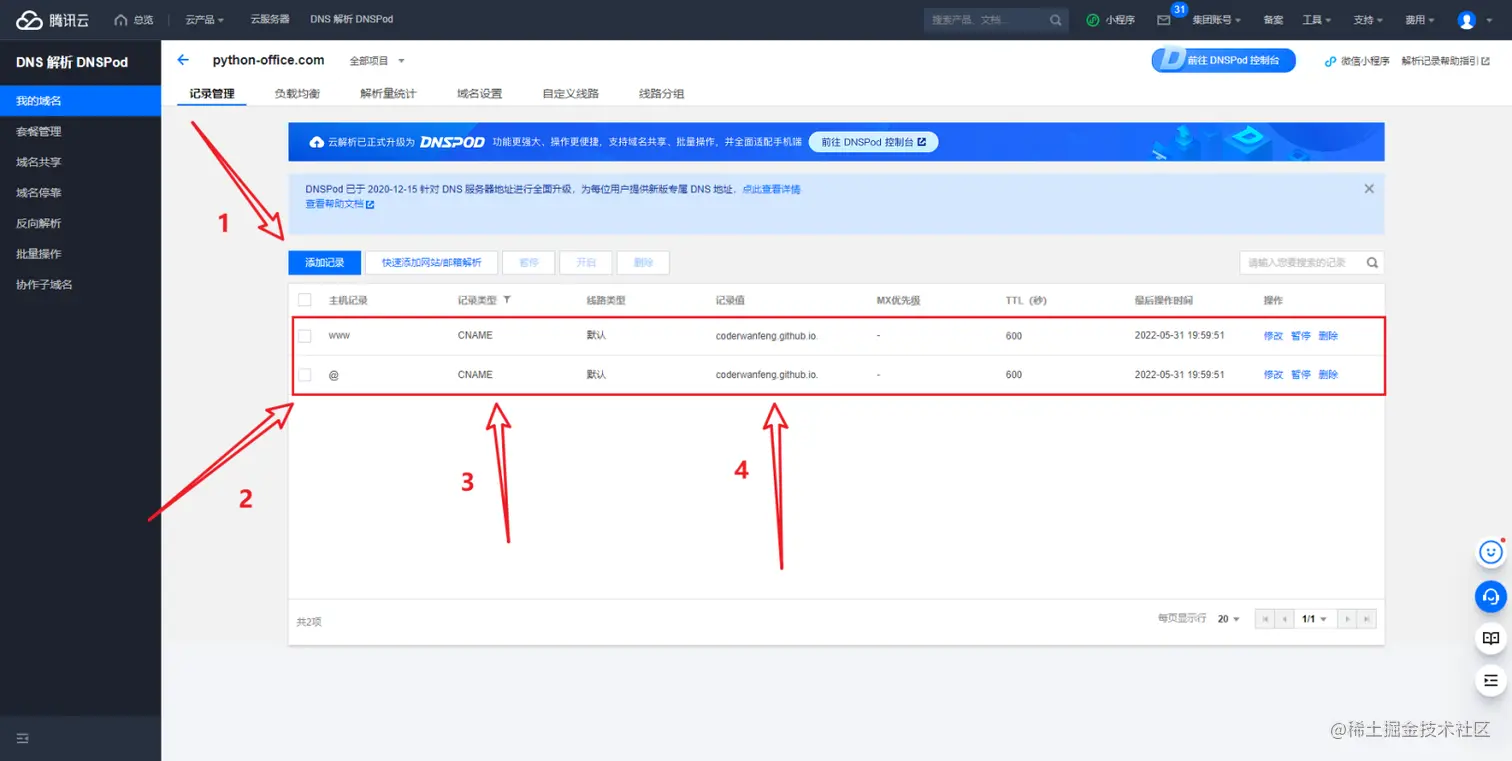Switch to the 域名设置 tab

pos(479,94)
